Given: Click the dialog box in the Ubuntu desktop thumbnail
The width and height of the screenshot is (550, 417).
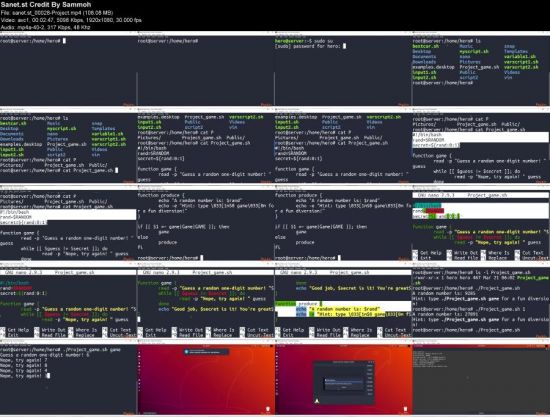Looking at the screenshot, I should [344, 384].
